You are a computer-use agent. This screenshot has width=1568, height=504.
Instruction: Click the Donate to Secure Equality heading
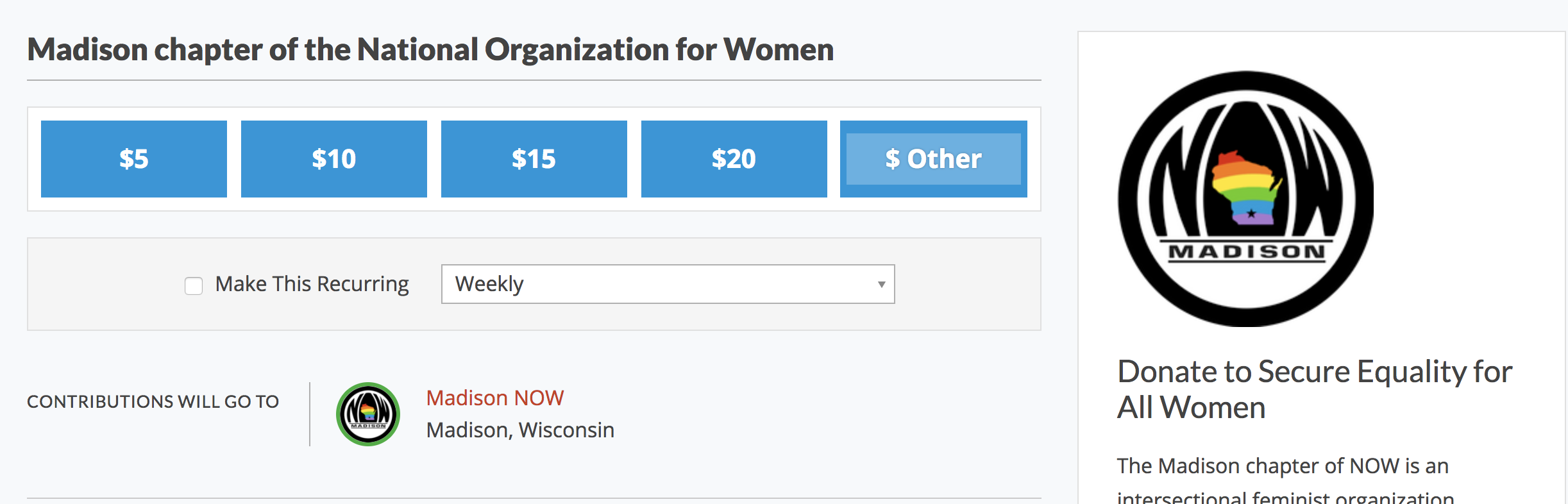pyautogui.click(x=1315, y=389)
